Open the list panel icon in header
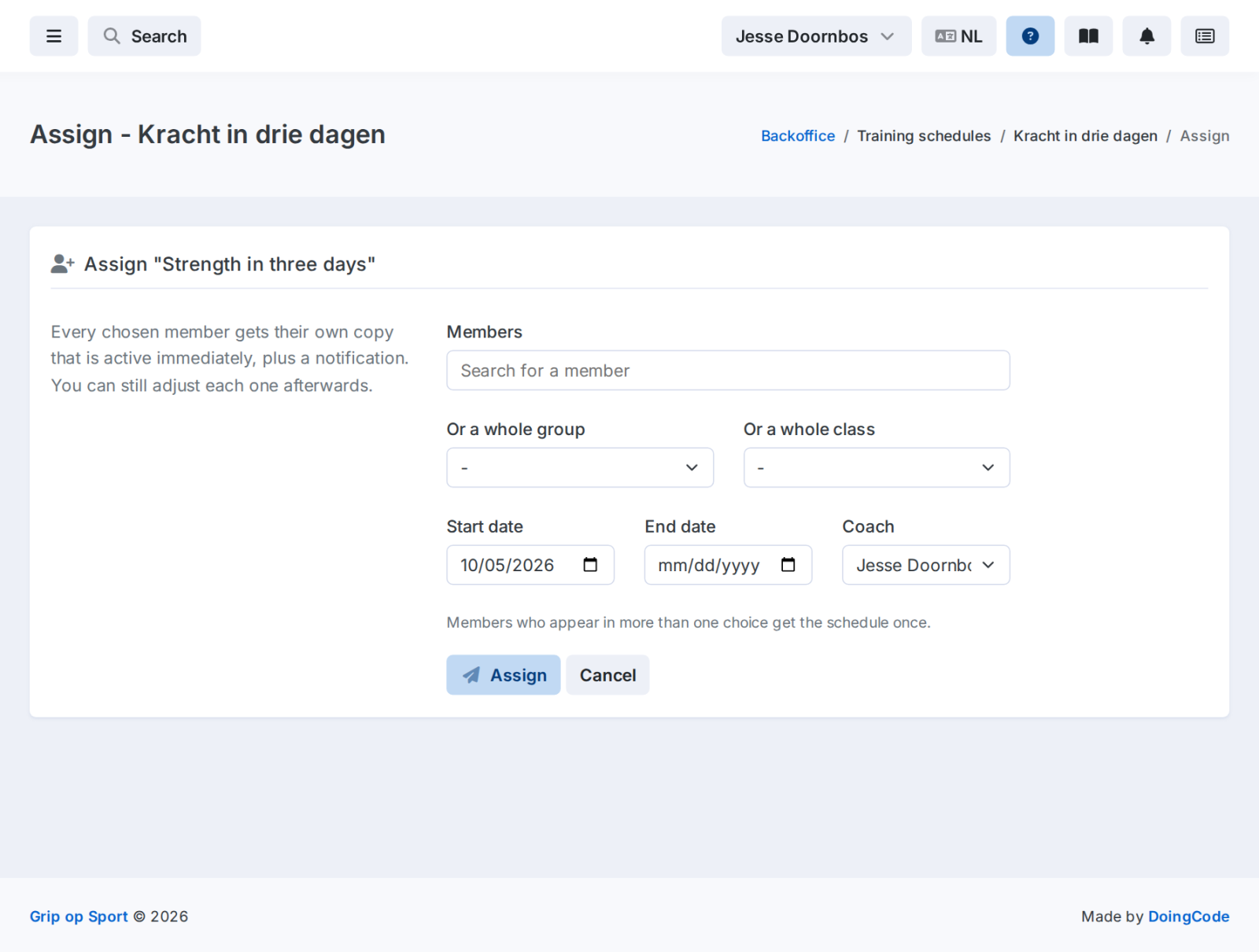This screenshot has height=952, width=1259. tap(1205, 36)
